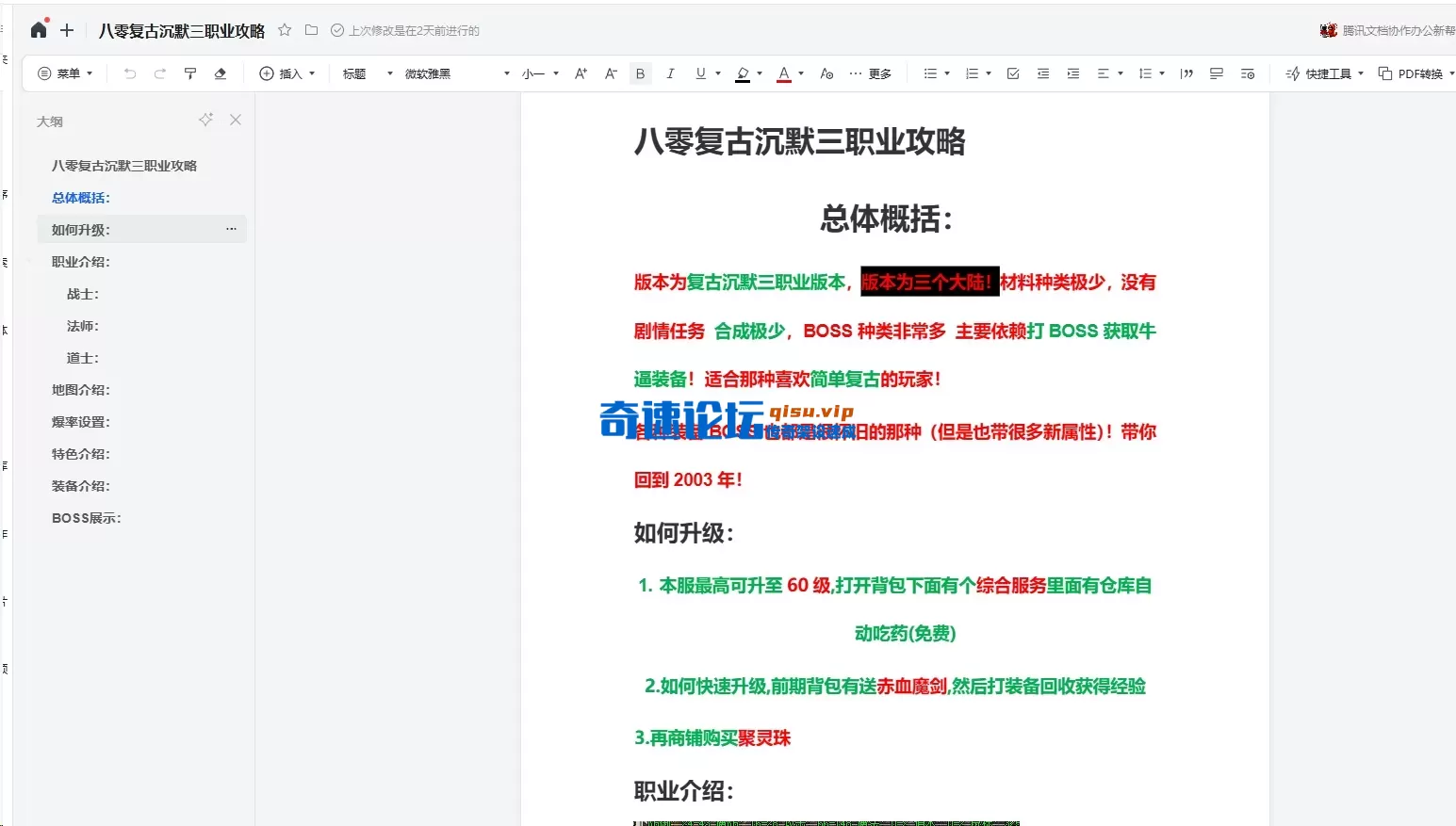
Task: Jump to 特色介绍 in outline
Action: (81, 454)
